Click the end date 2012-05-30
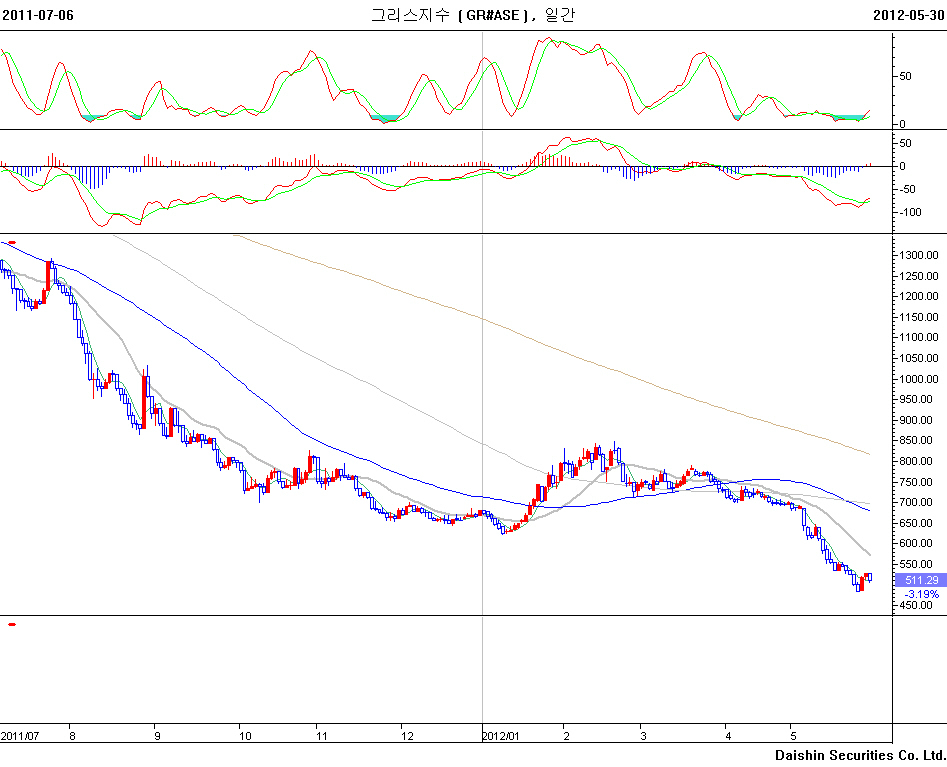Viewport: 947px width, 767px height. [908, 15]
